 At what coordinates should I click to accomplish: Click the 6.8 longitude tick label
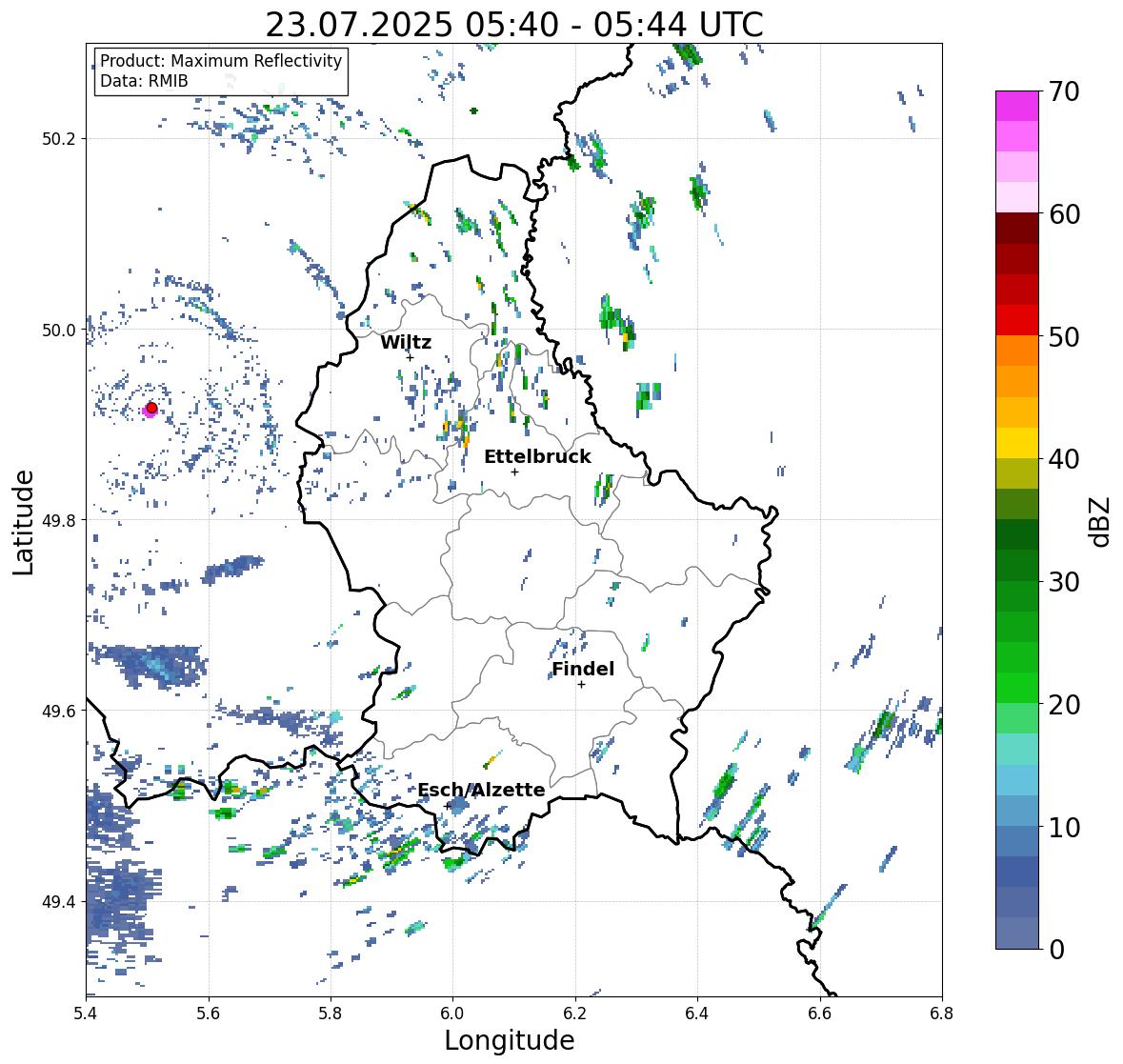tap(942, 1014)
